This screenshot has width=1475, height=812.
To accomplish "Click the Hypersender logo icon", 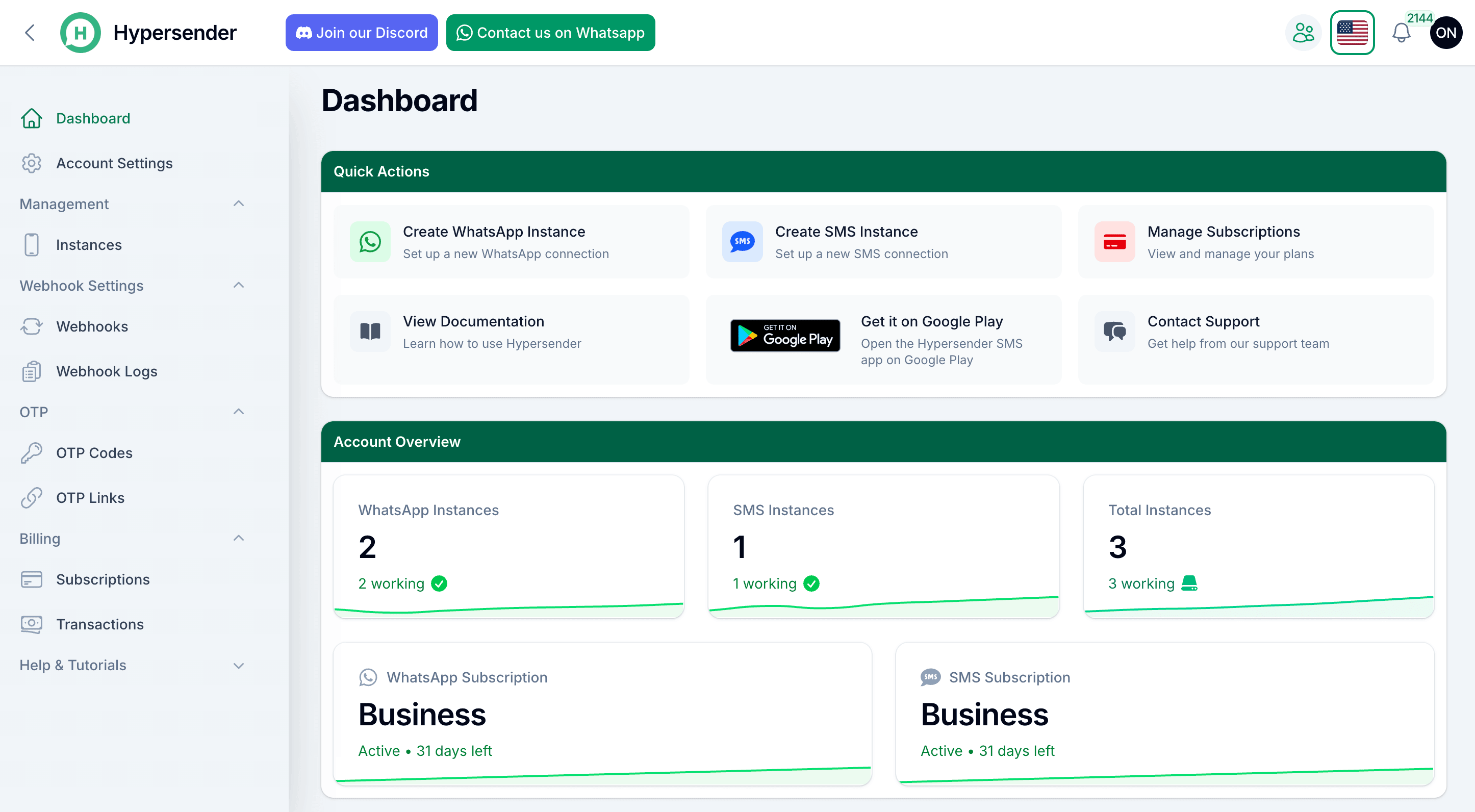I will point(80,33).
